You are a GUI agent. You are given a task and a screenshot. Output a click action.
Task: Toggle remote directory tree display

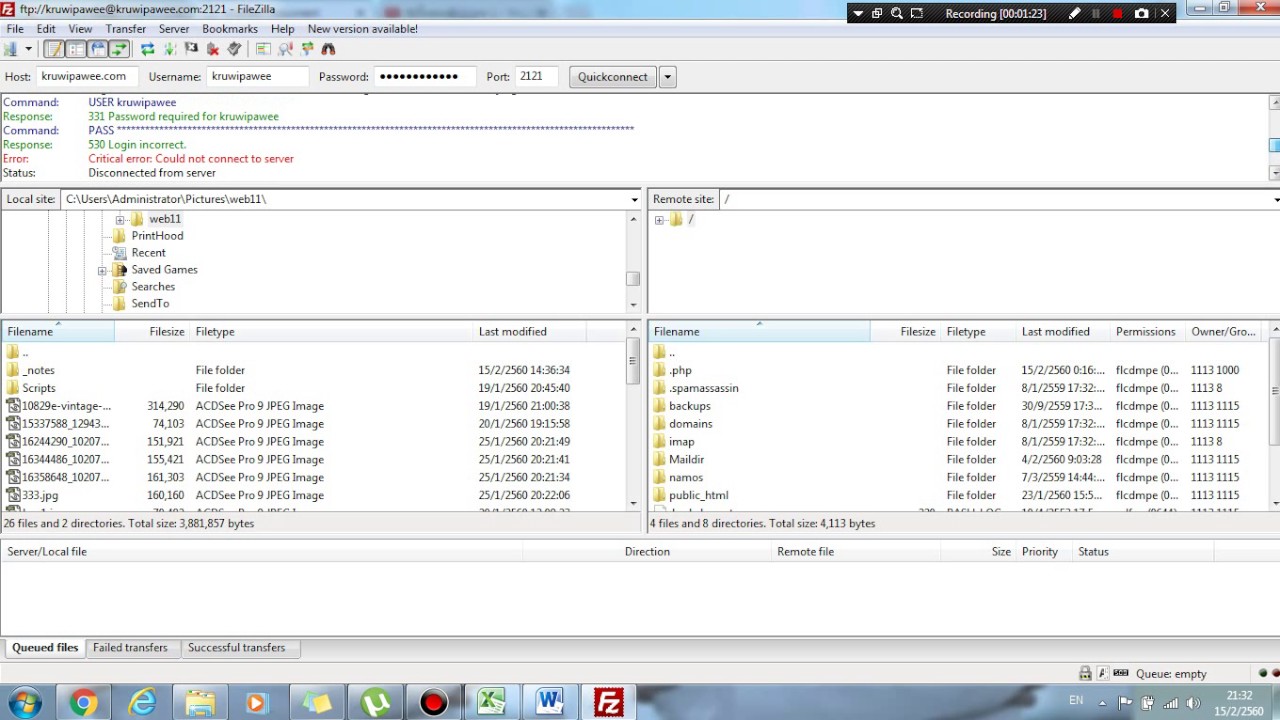point(98,49)
